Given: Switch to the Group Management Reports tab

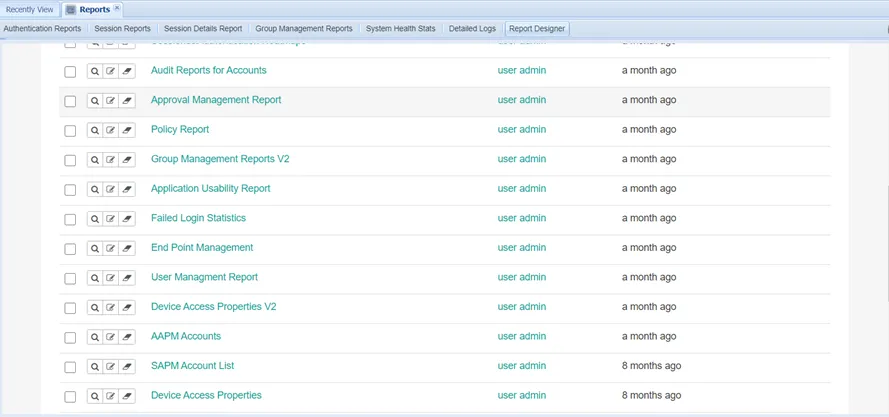Looking at the screenshot, I should [304, 28].
